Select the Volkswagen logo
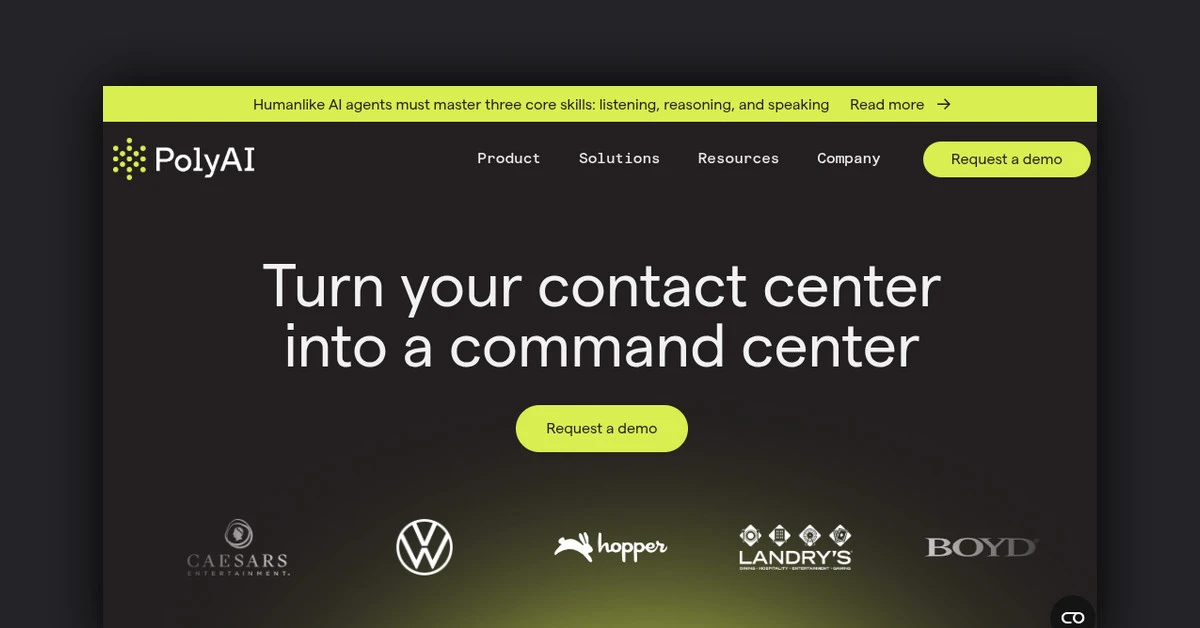Viewport: 1200px width, 628px height. (424, 548)
